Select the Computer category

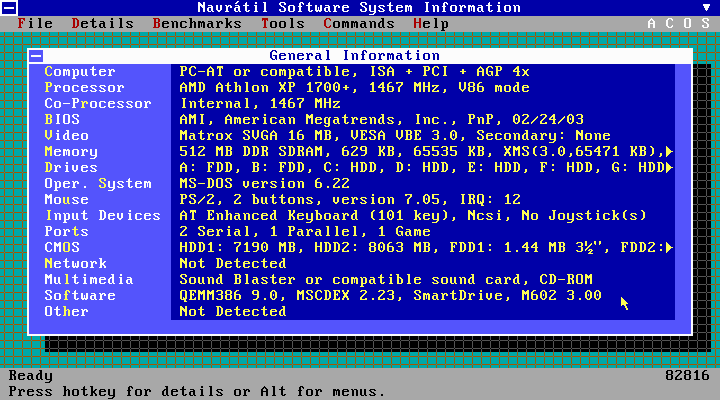(80, 72)
